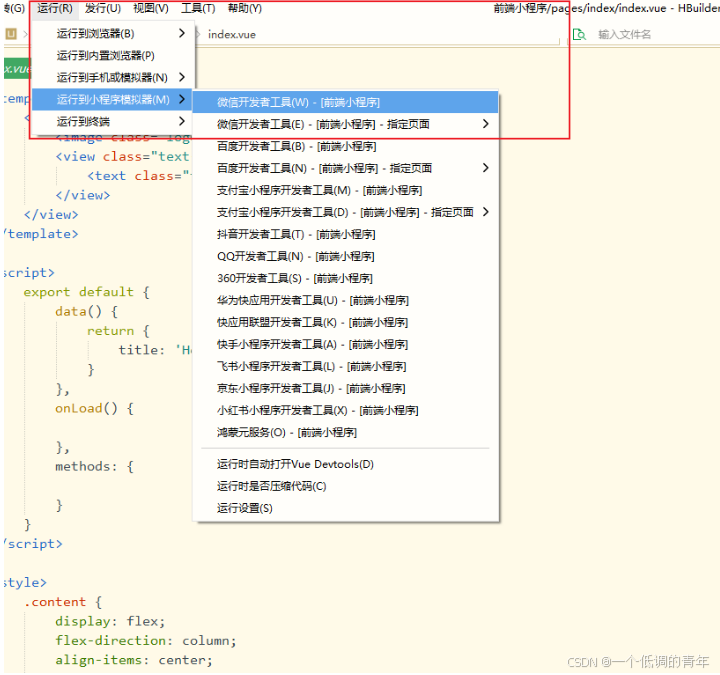Click 'onLoad() {' code line
The width and height of the screenshot is (720, 675).
95,408
